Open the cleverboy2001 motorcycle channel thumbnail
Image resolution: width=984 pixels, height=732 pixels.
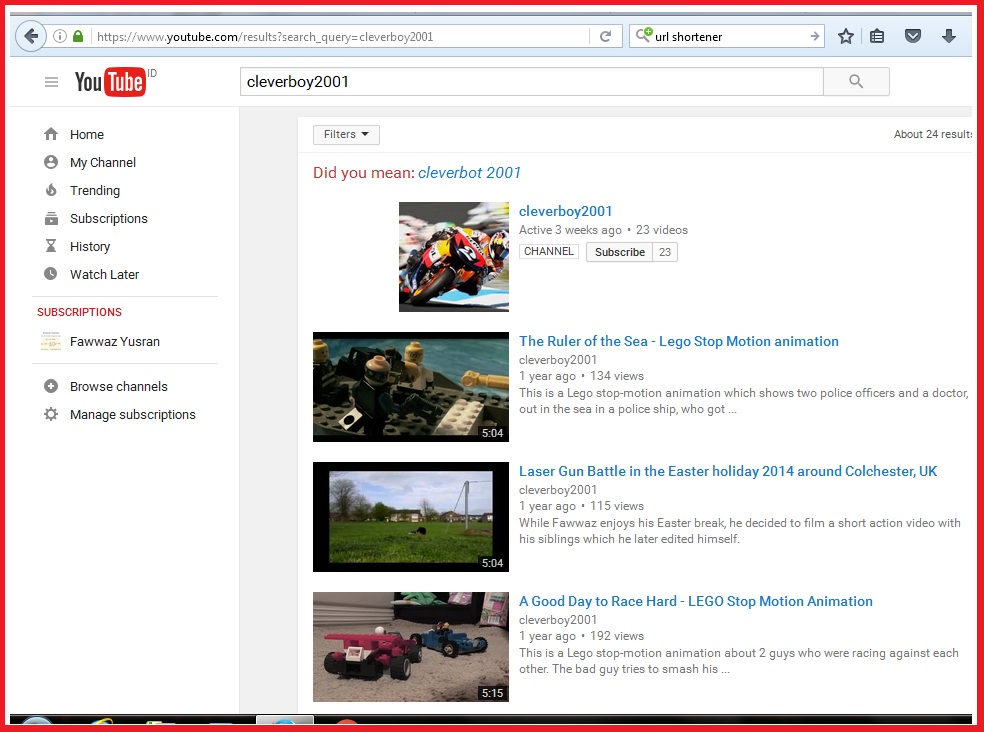pos(454,257)
